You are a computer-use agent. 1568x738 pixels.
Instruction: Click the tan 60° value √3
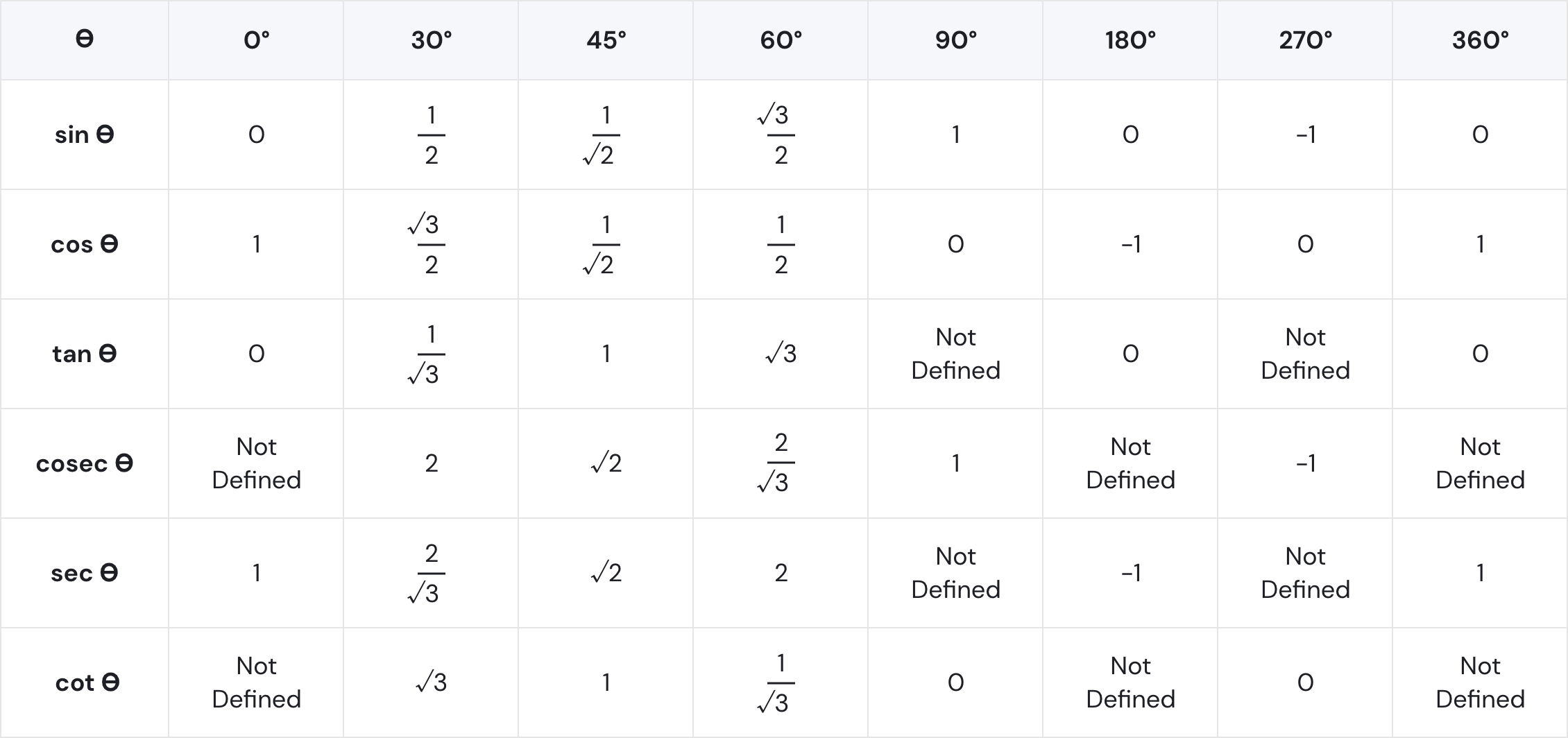781,354
